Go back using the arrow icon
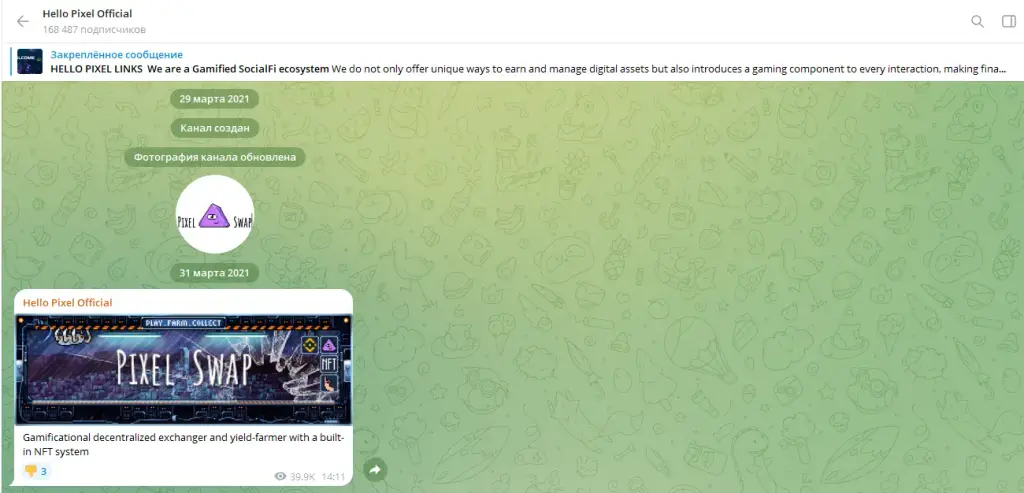This screenshot has height=493, width=1024. (23, 22)
